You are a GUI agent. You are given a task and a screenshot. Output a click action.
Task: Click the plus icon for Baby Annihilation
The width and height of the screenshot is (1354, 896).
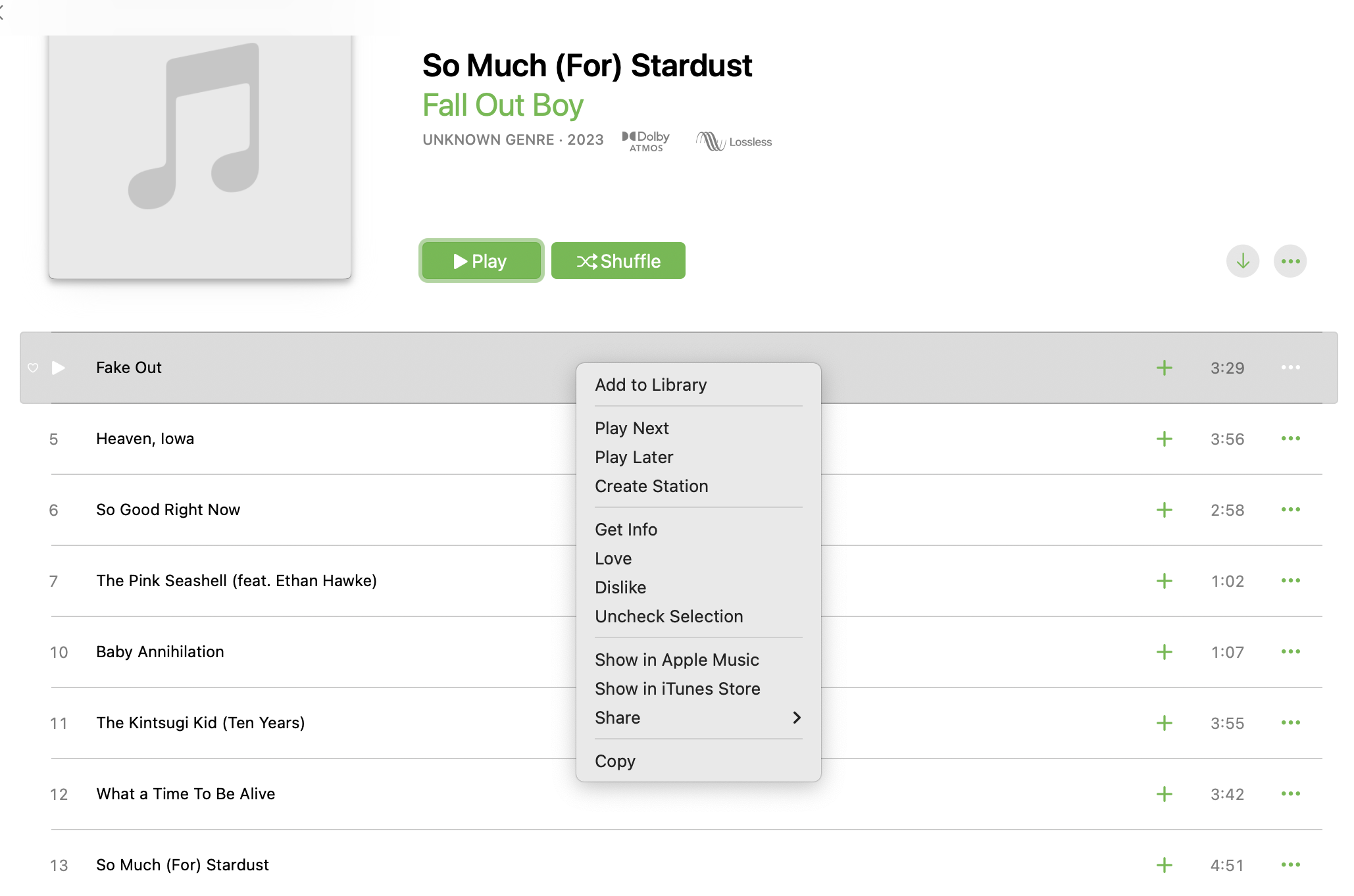[1164, 652]
